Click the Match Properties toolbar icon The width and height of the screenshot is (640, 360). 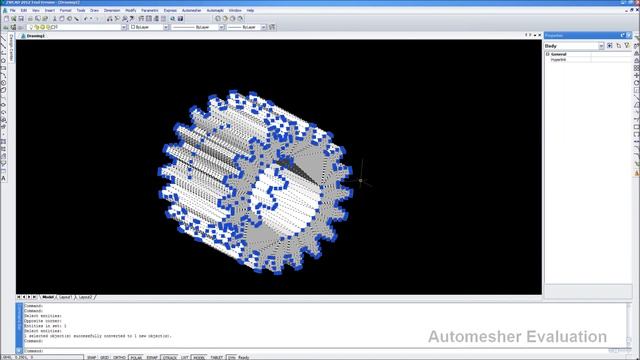76,19
